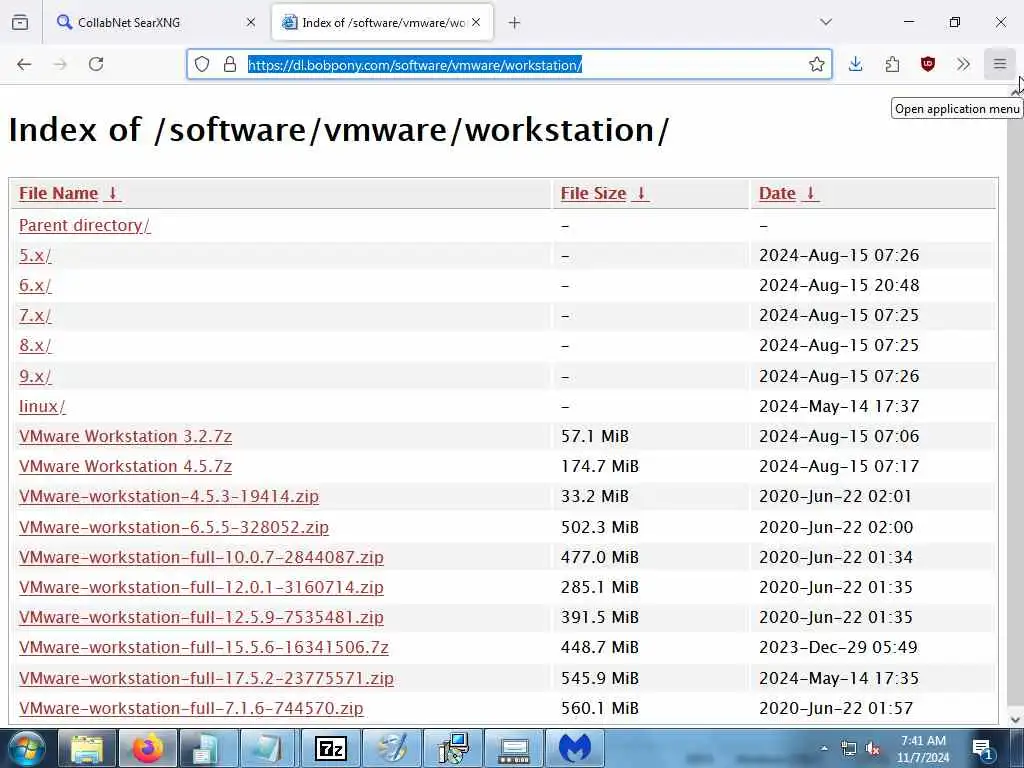1024x768 pixels.
Task: Open Windows Explorer from taskbar
Action: tap(87, 748)
